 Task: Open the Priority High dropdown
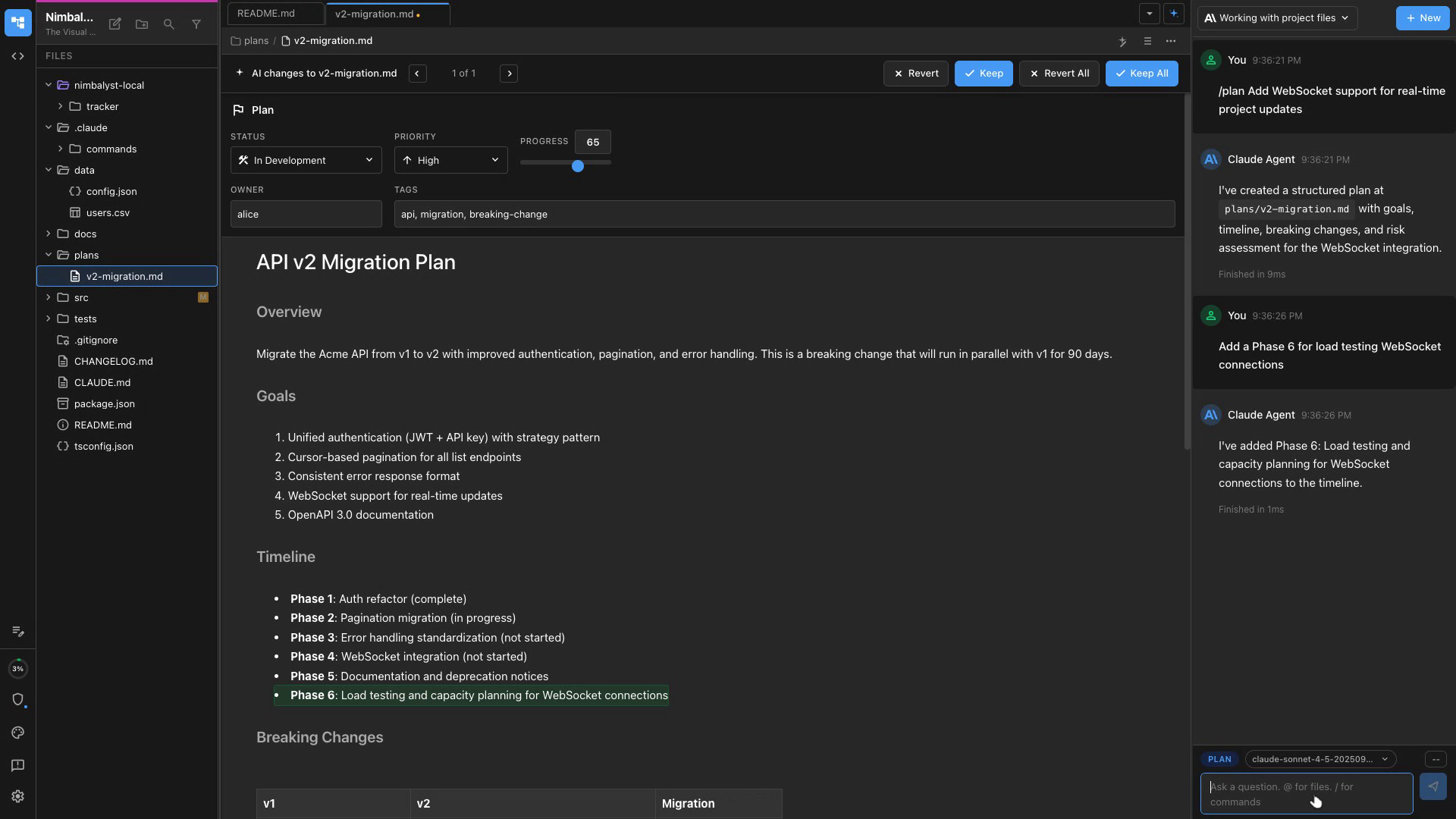click(450, 160)
